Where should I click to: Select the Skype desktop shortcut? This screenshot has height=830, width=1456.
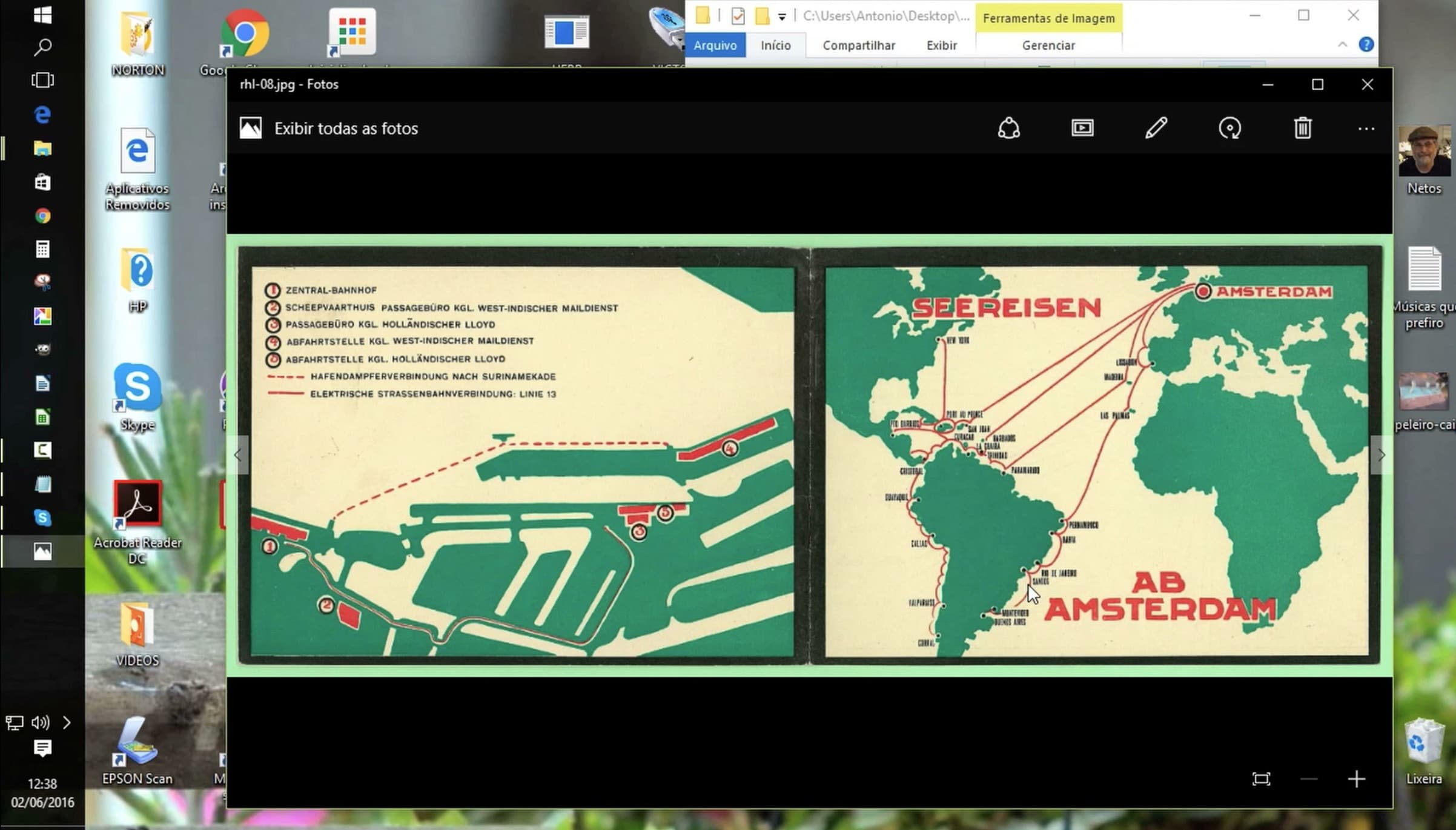[137, 397]
